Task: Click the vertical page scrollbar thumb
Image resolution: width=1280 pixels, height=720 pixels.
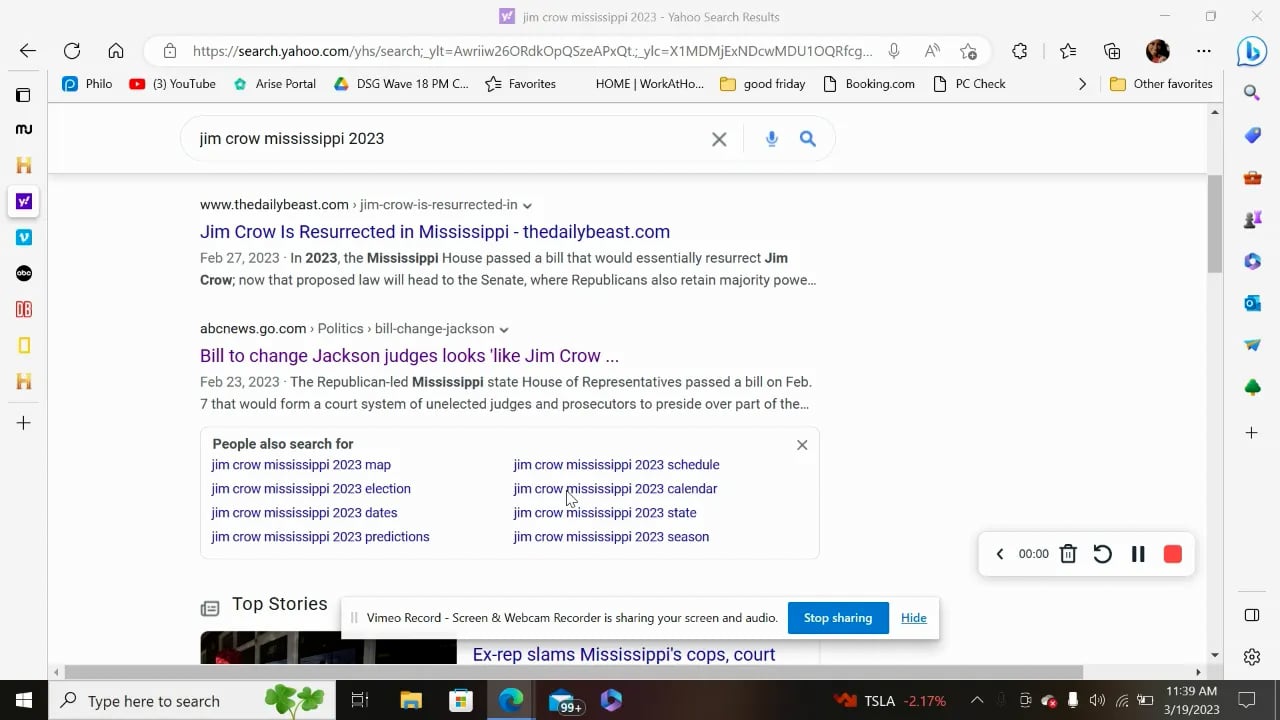Action: click(x=1215, y=224)
